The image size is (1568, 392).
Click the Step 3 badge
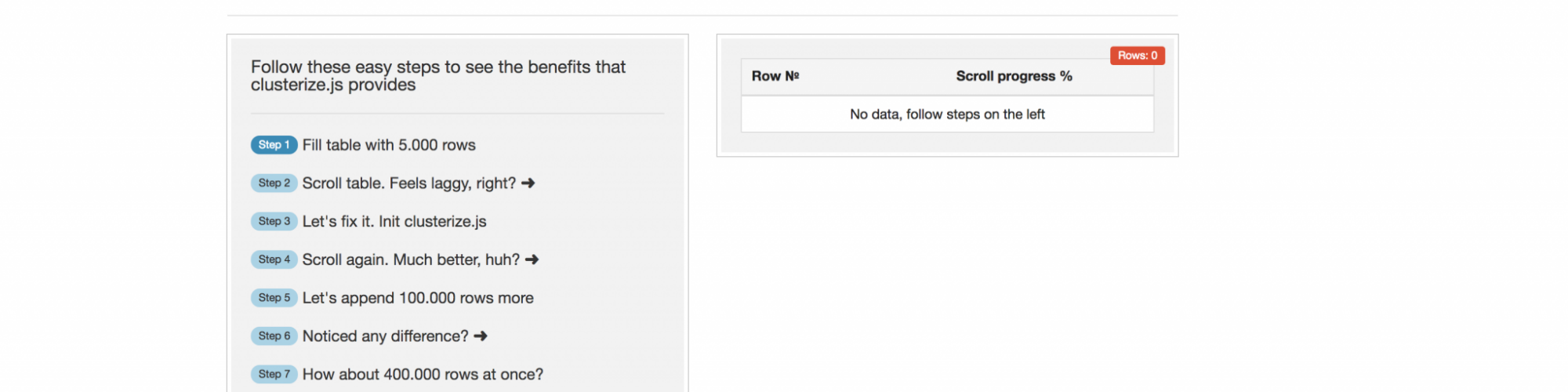coord(274,222)
